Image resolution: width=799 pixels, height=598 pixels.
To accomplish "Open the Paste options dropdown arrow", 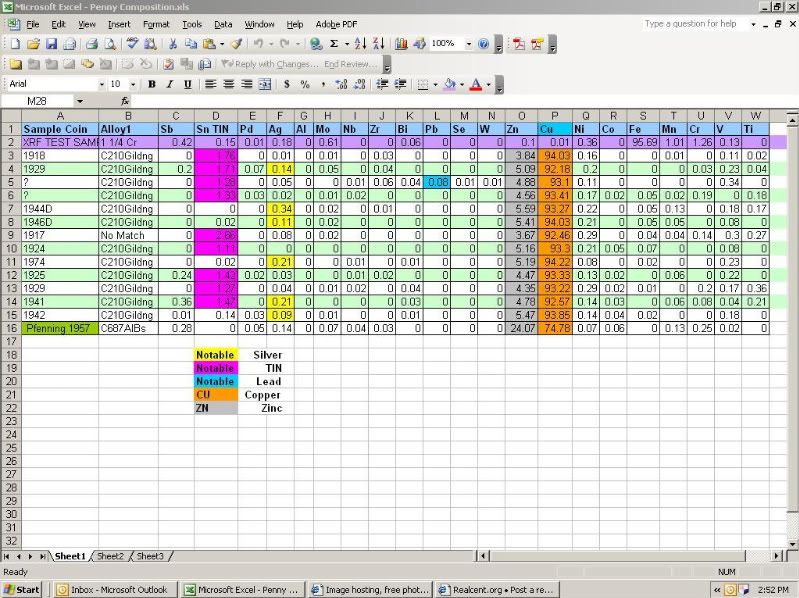I will (x=222, y=44).
